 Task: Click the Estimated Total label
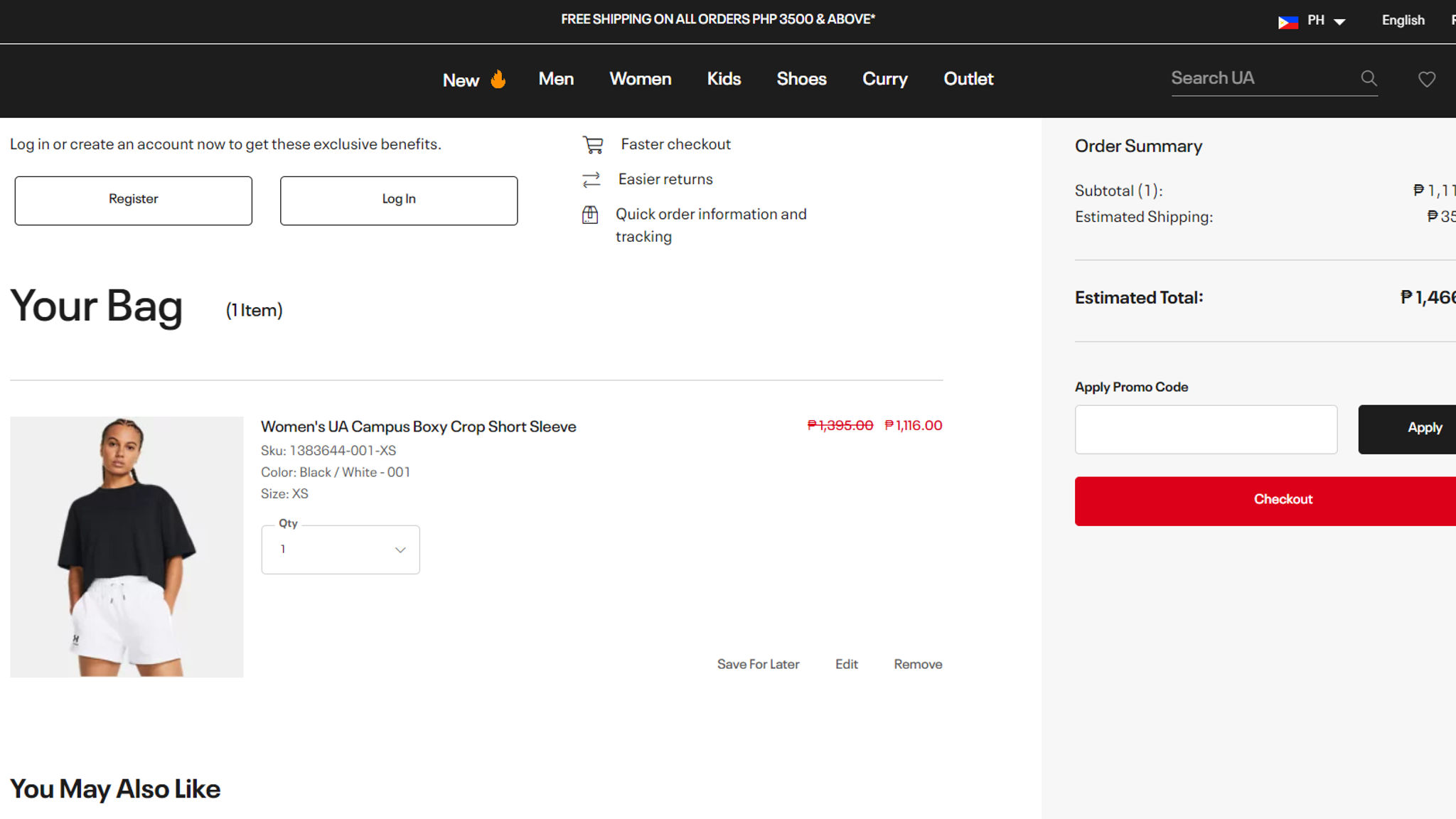click(x=1139, y=297)
